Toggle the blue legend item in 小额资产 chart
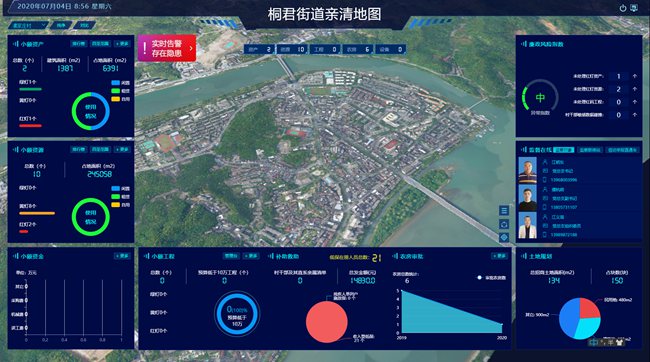This screenshot has width=650, height=362. pos(120,83)
